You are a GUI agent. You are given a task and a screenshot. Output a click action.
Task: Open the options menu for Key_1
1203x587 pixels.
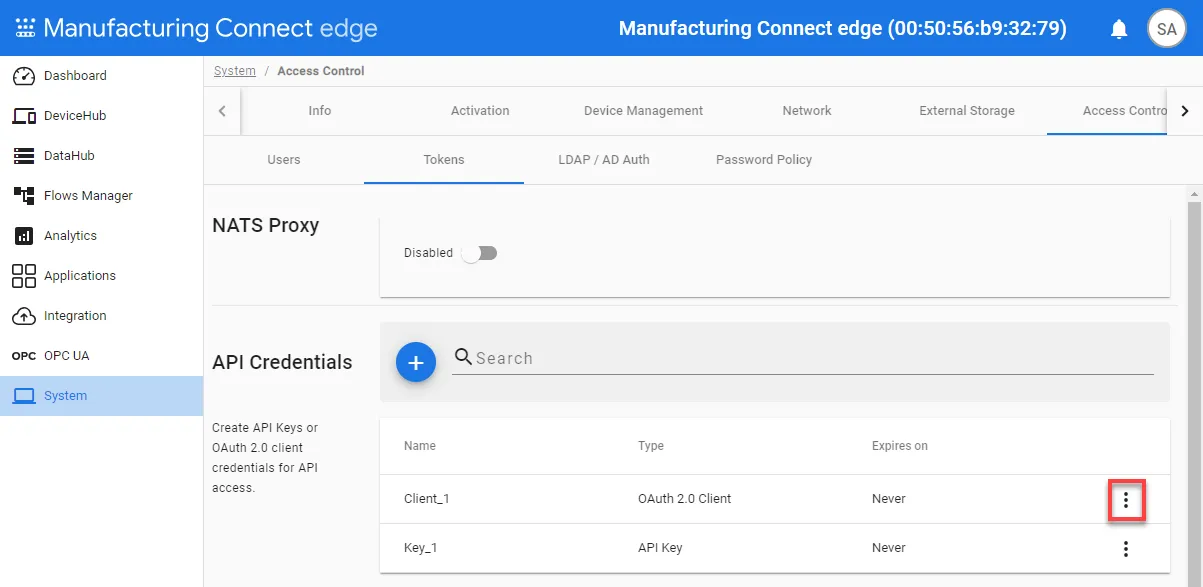1126,548
